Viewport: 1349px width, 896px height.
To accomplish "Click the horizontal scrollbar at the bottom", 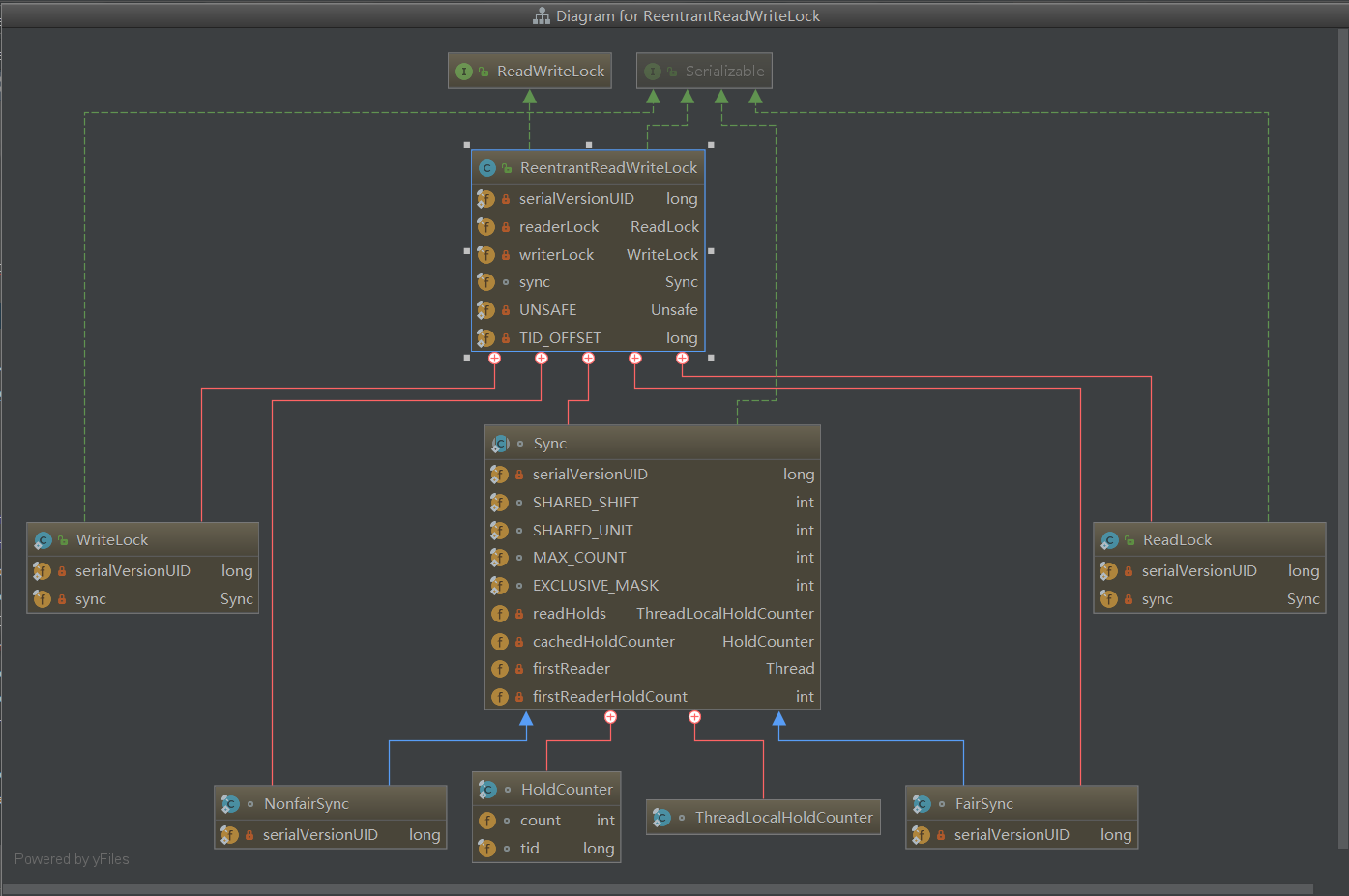I will click(x=658, y=889).
